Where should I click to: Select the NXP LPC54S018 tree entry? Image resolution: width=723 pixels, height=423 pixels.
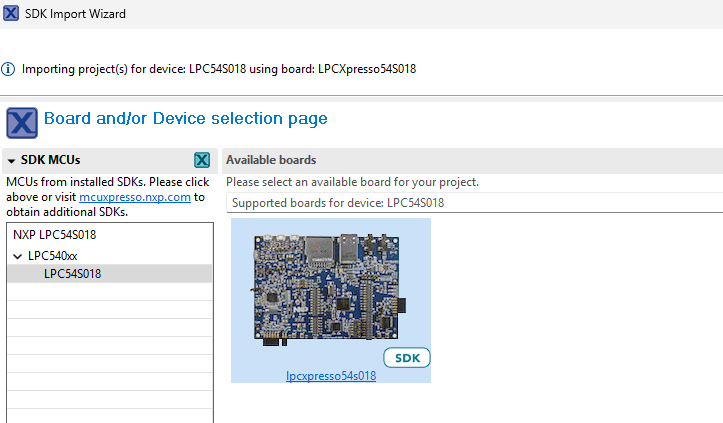[54, 235]
